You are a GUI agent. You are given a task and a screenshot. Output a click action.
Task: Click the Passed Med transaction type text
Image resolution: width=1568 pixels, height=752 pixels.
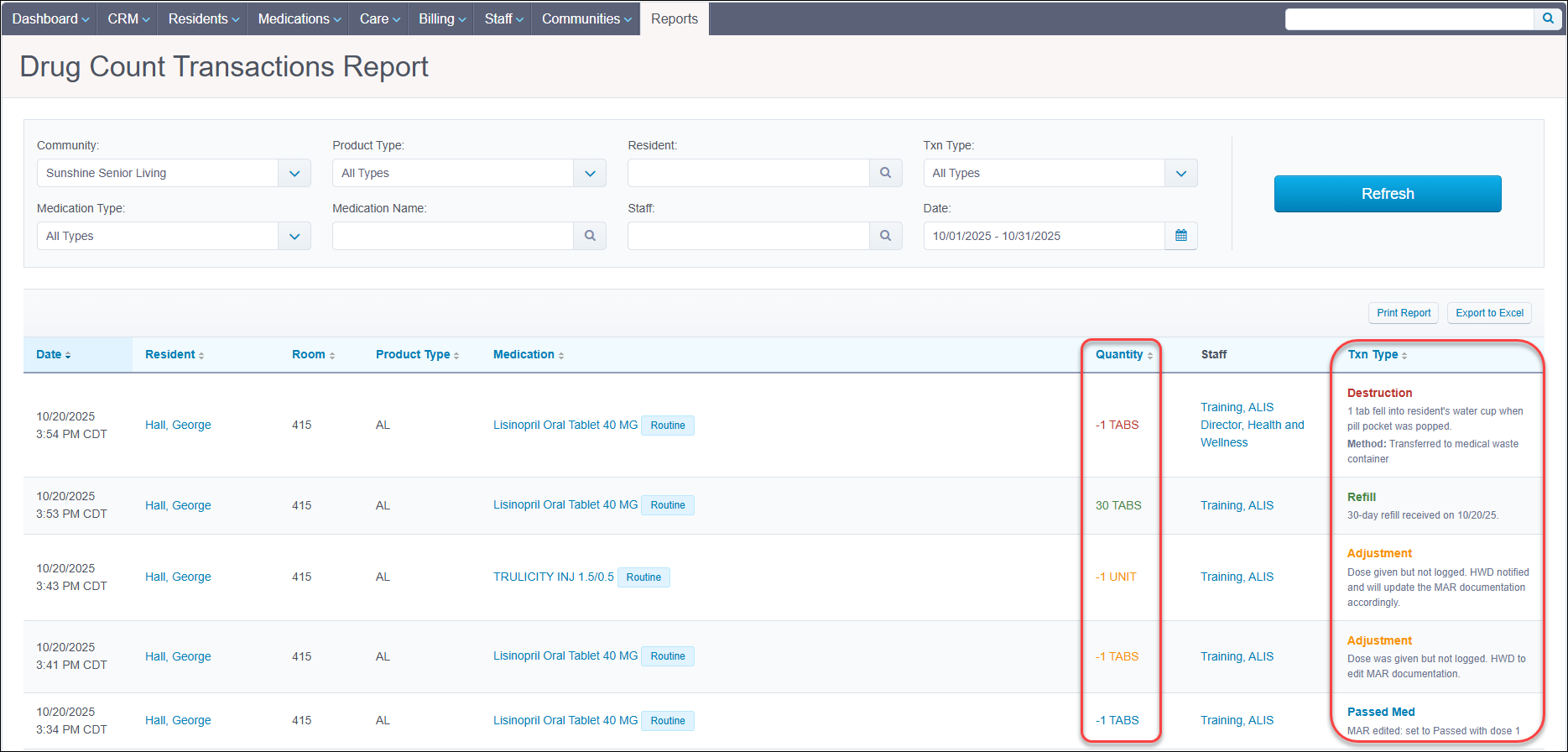click(x=1381, y=712)
